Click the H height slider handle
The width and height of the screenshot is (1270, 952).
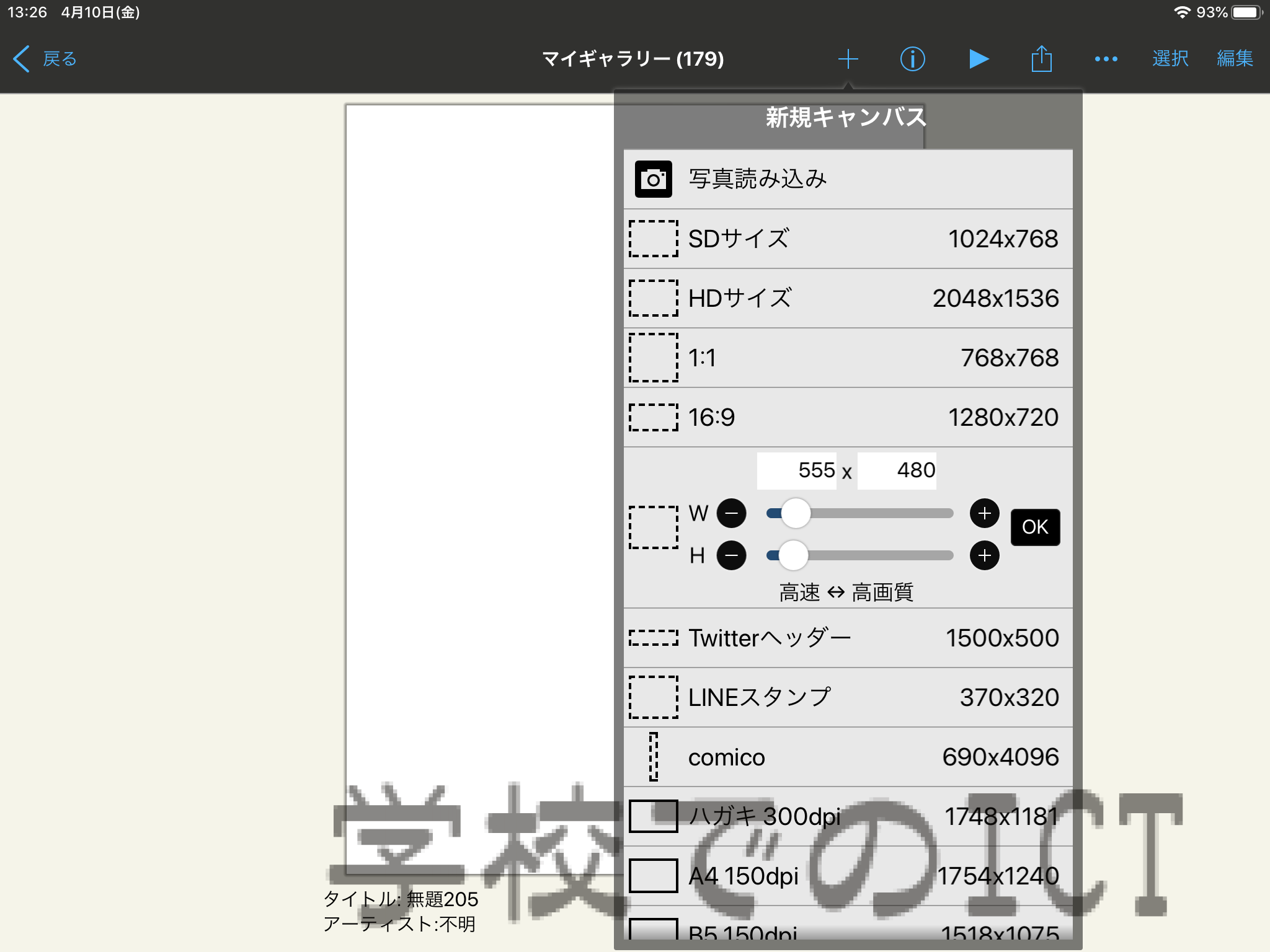[793, 555]
